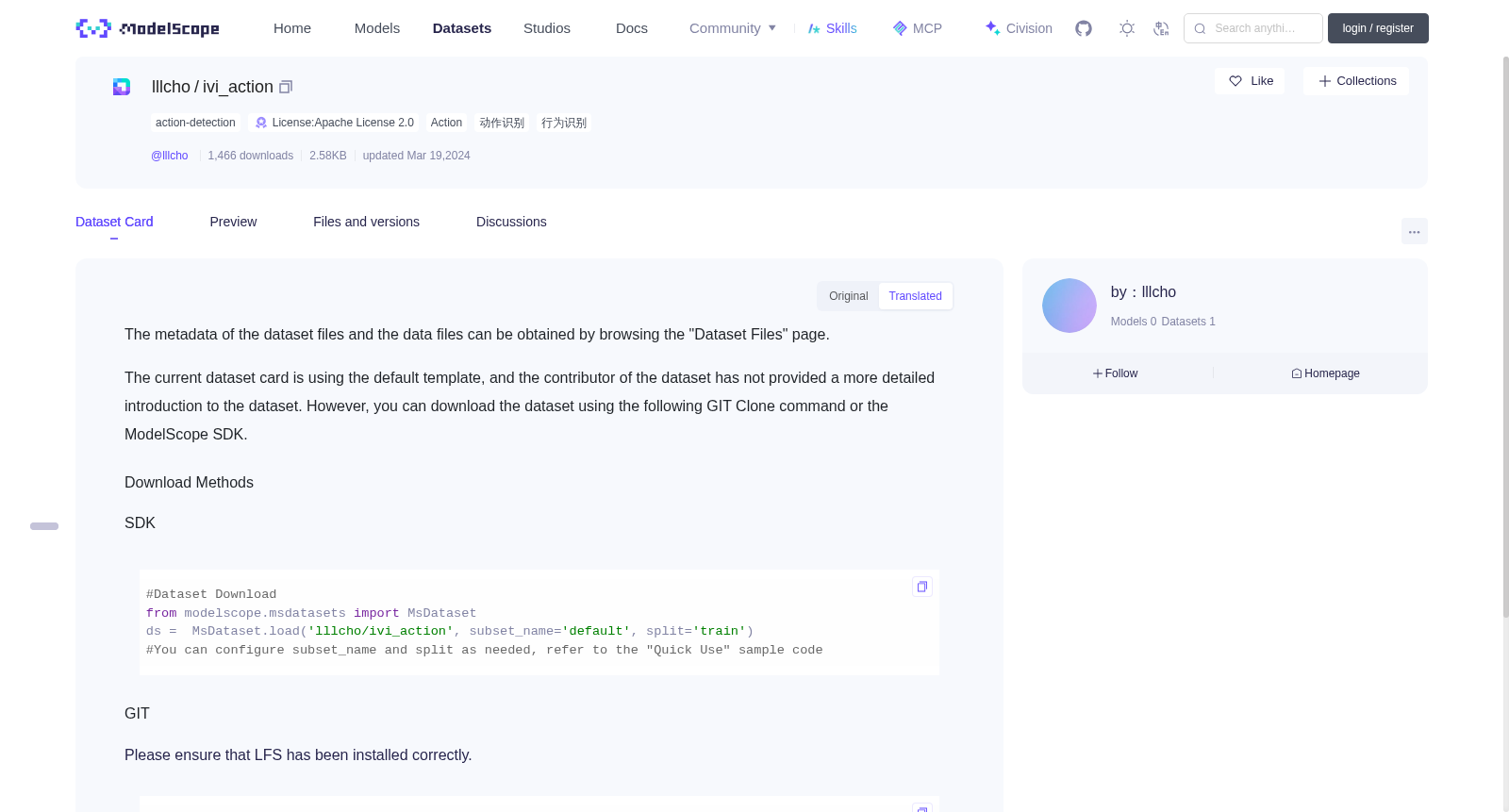The height and width of the screenshot is (812, 1509).
Task: Click the language switch icon
Action: click(x=1161, y=28)
